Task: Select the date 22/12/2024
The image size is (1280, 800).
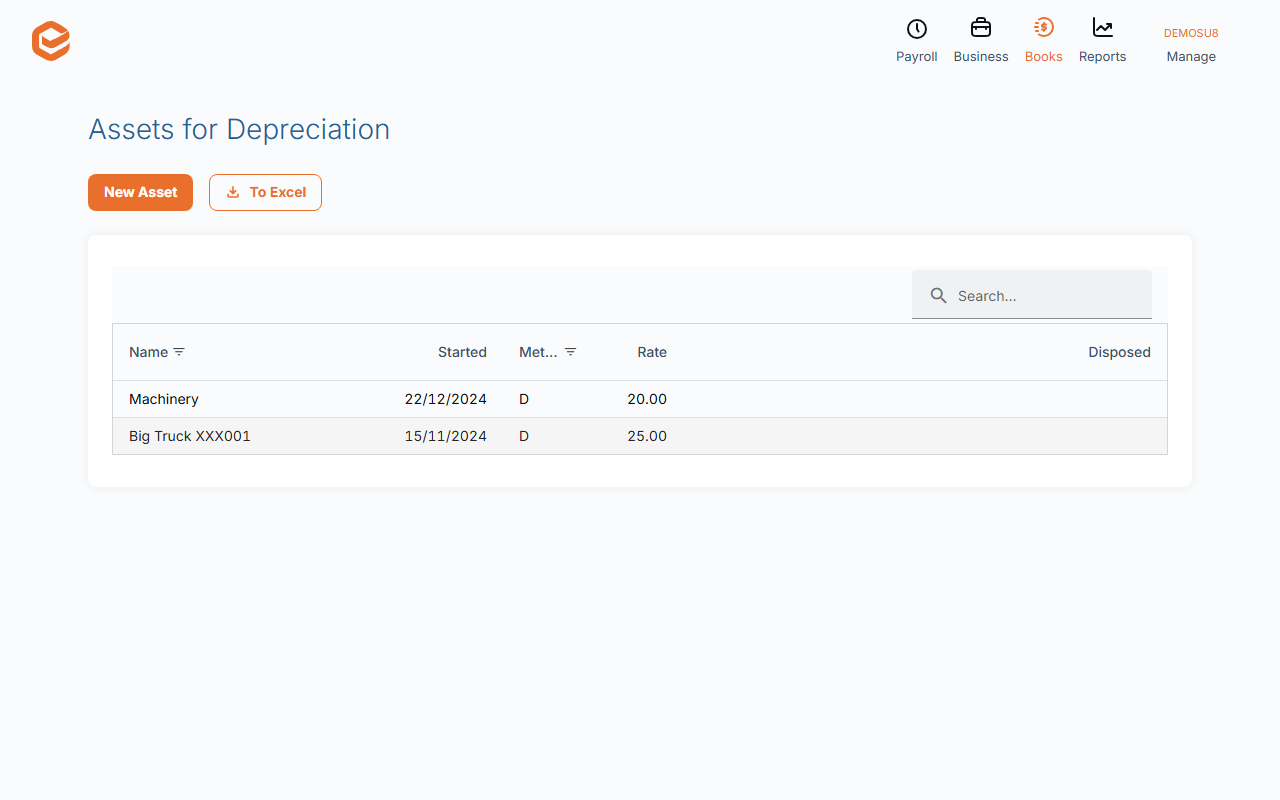Action: click(446, 399)
